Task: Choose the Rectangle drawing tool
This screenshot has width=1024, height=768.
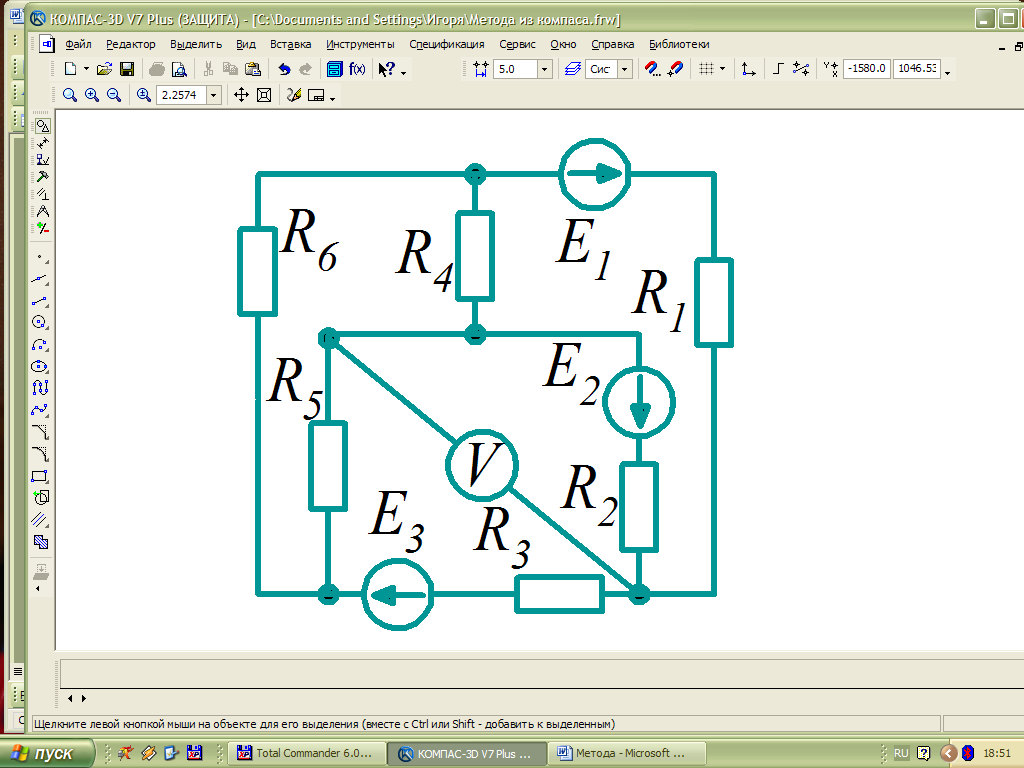Action: [x=40, y=476]
